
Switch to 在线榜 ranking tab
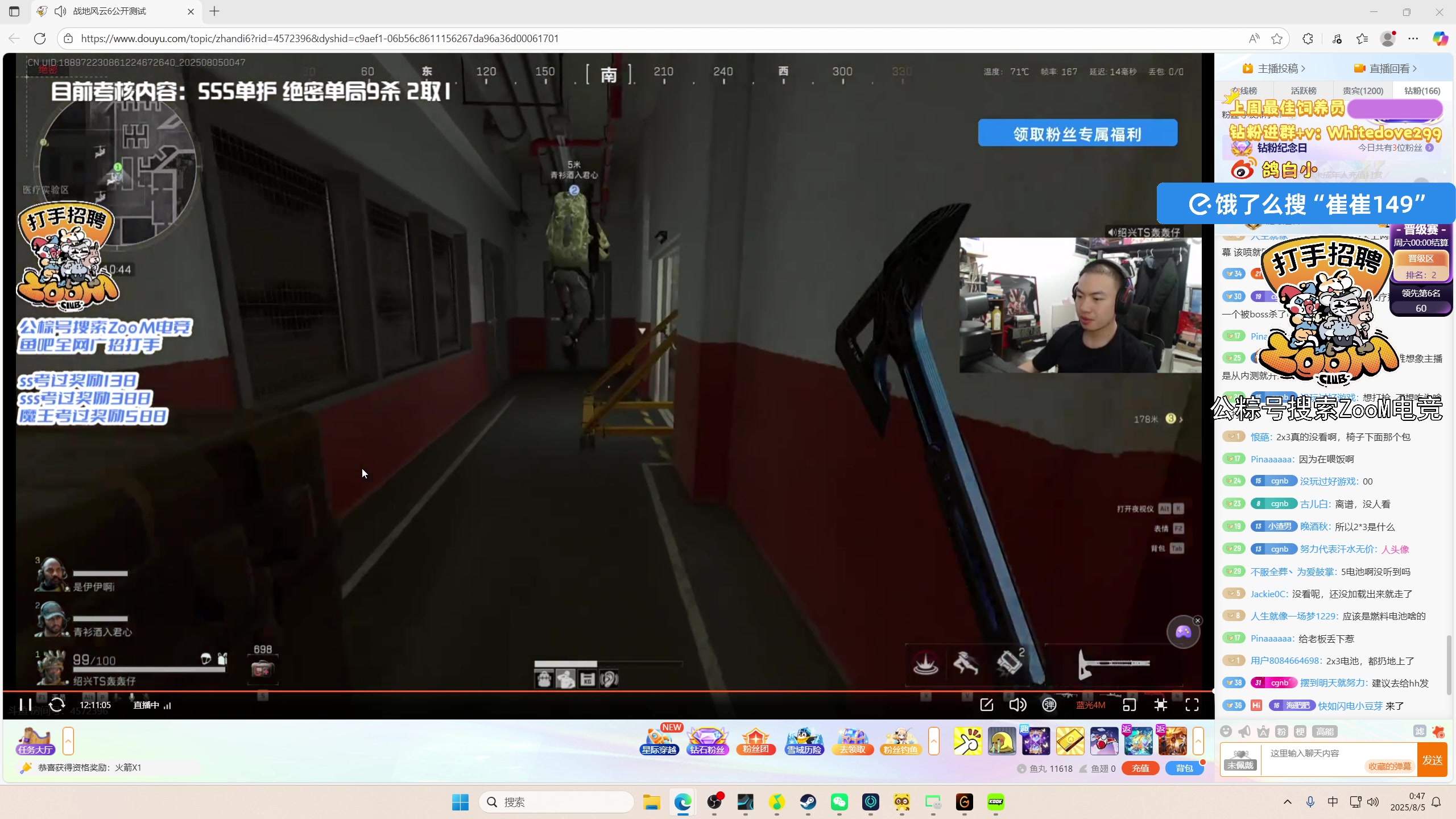1245,91
